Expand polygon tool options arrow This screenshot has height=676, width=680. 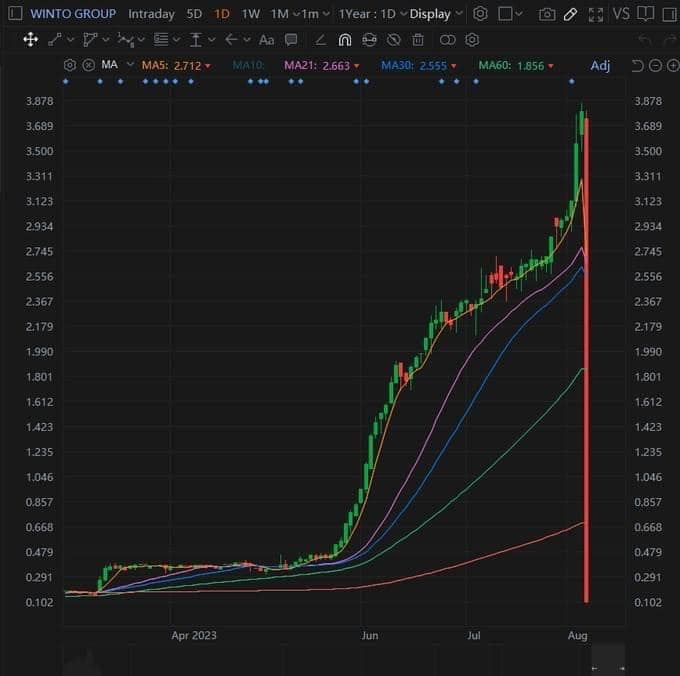(106, 40)
